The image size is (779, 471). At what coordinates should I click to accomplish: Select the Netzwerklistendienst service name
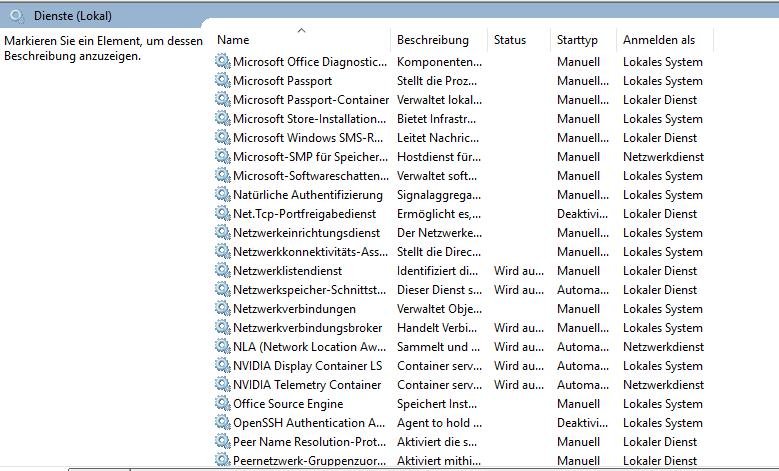(x=287, y=271)
